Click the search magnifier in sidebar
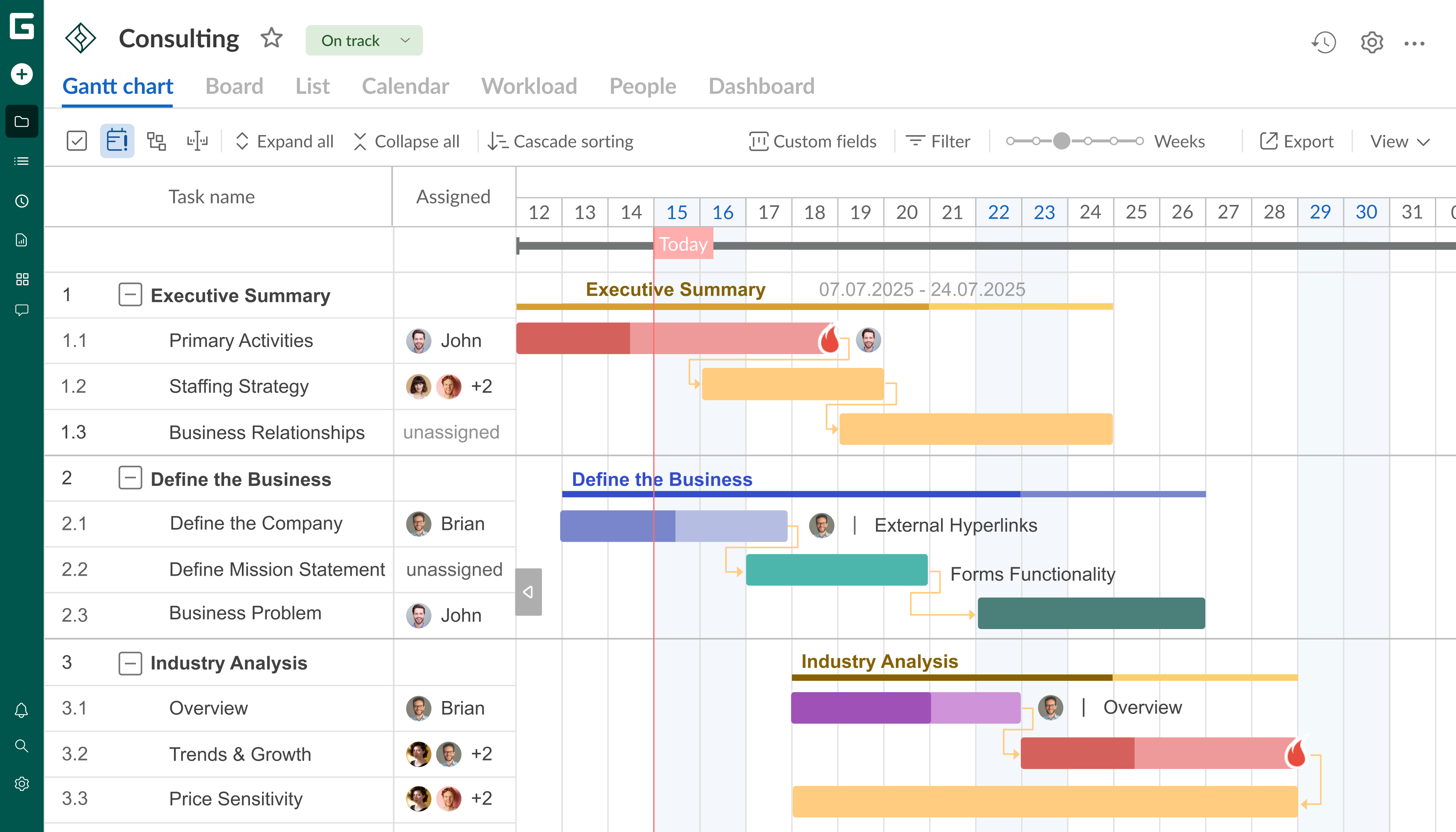This screenshot has width=1456, height=832. [22, 746]
